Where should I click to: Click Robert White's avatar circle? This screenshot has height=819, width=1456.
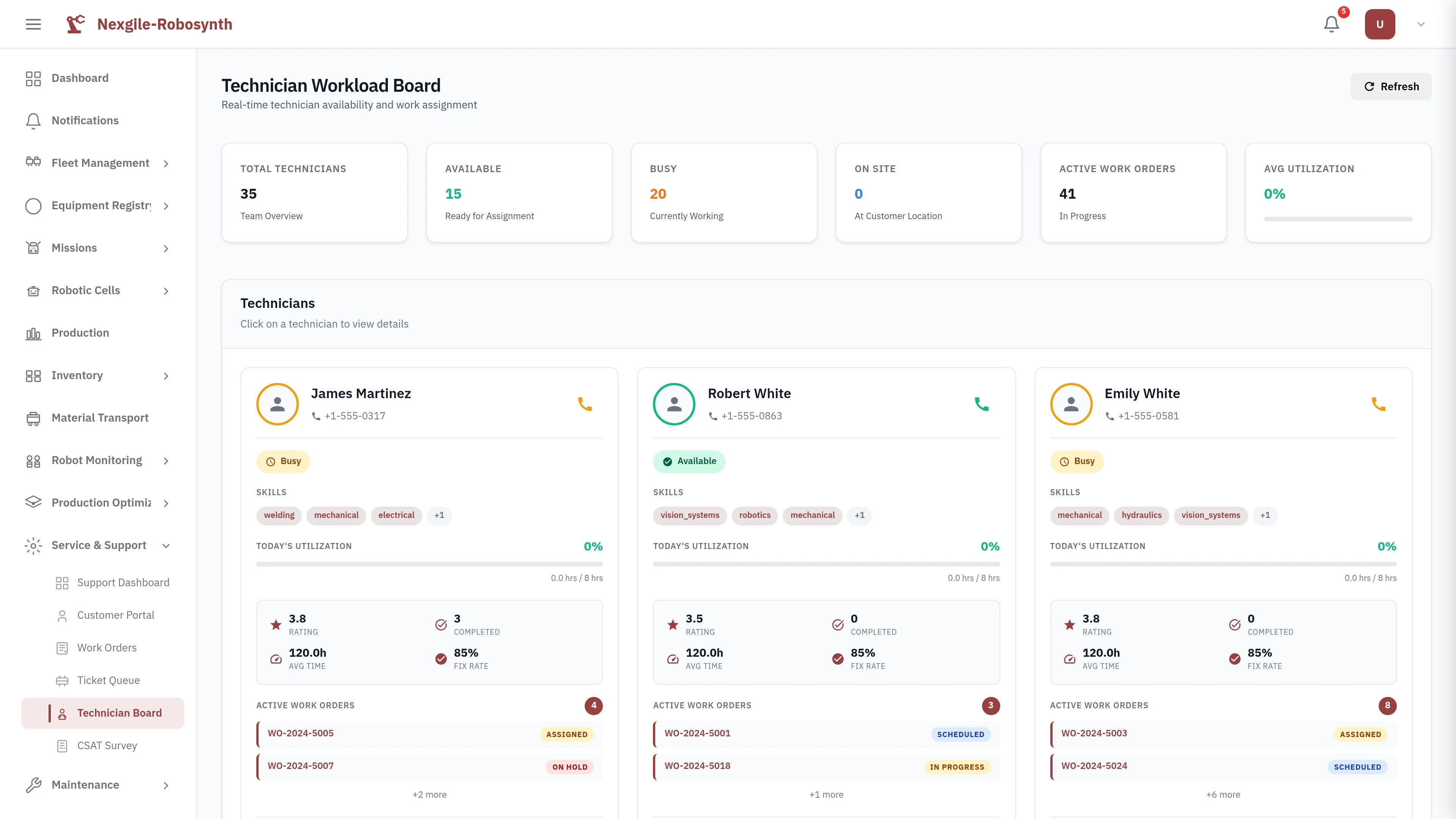coord(674,404)
